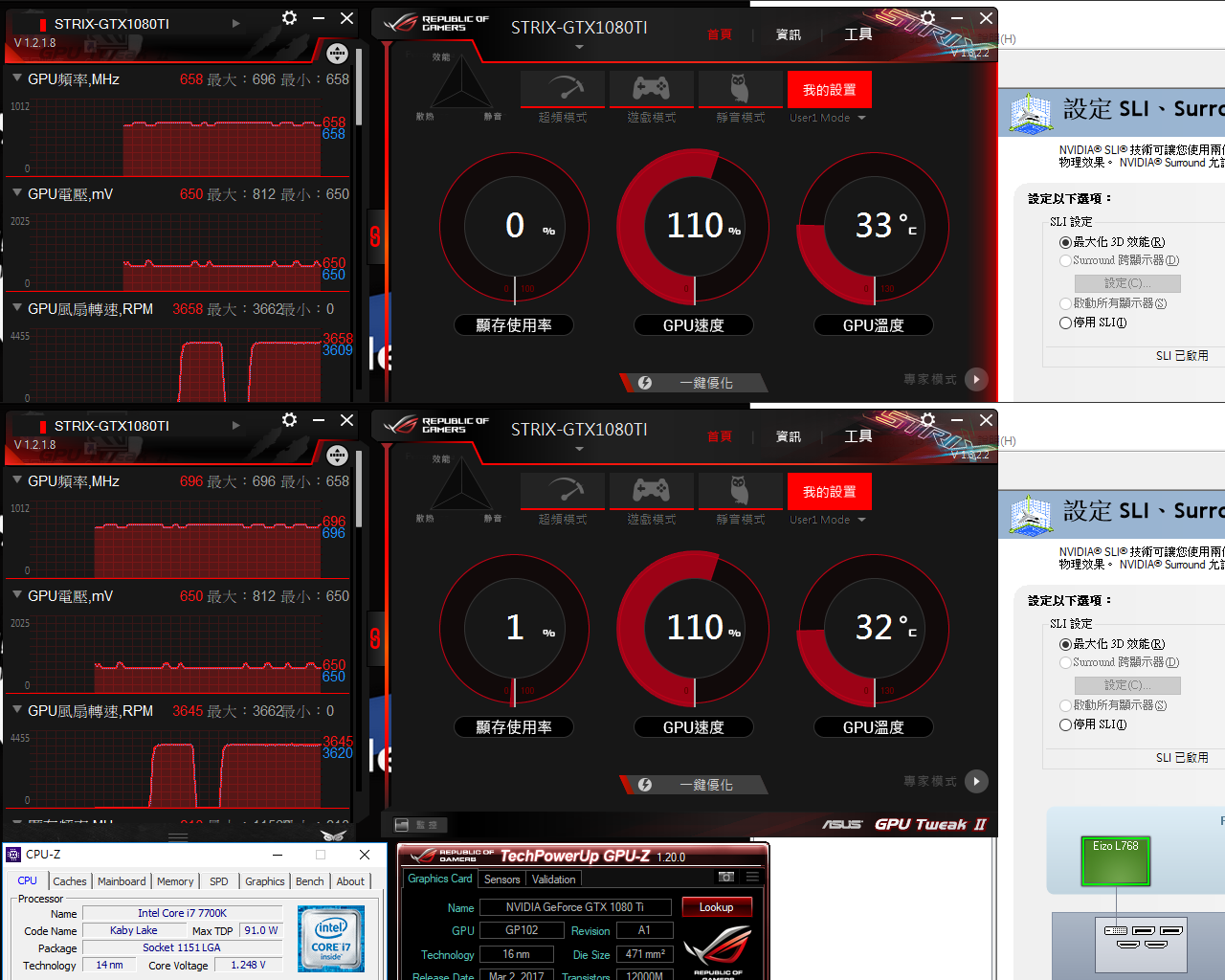Select 最大化 3D 效能 radio in upper NVIDIA panel
The width and height of the screenshot is (1225, 980).
(1065, 242)
